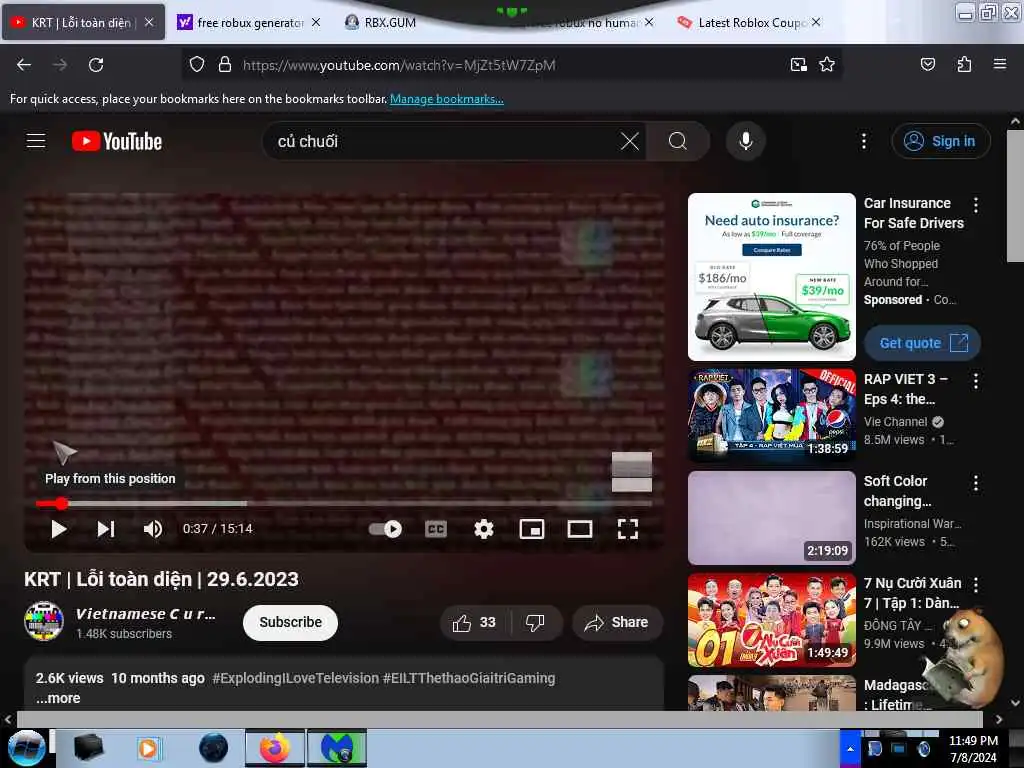Go back to the previous page
The image size is (1024, 768).
pos(24,65)
